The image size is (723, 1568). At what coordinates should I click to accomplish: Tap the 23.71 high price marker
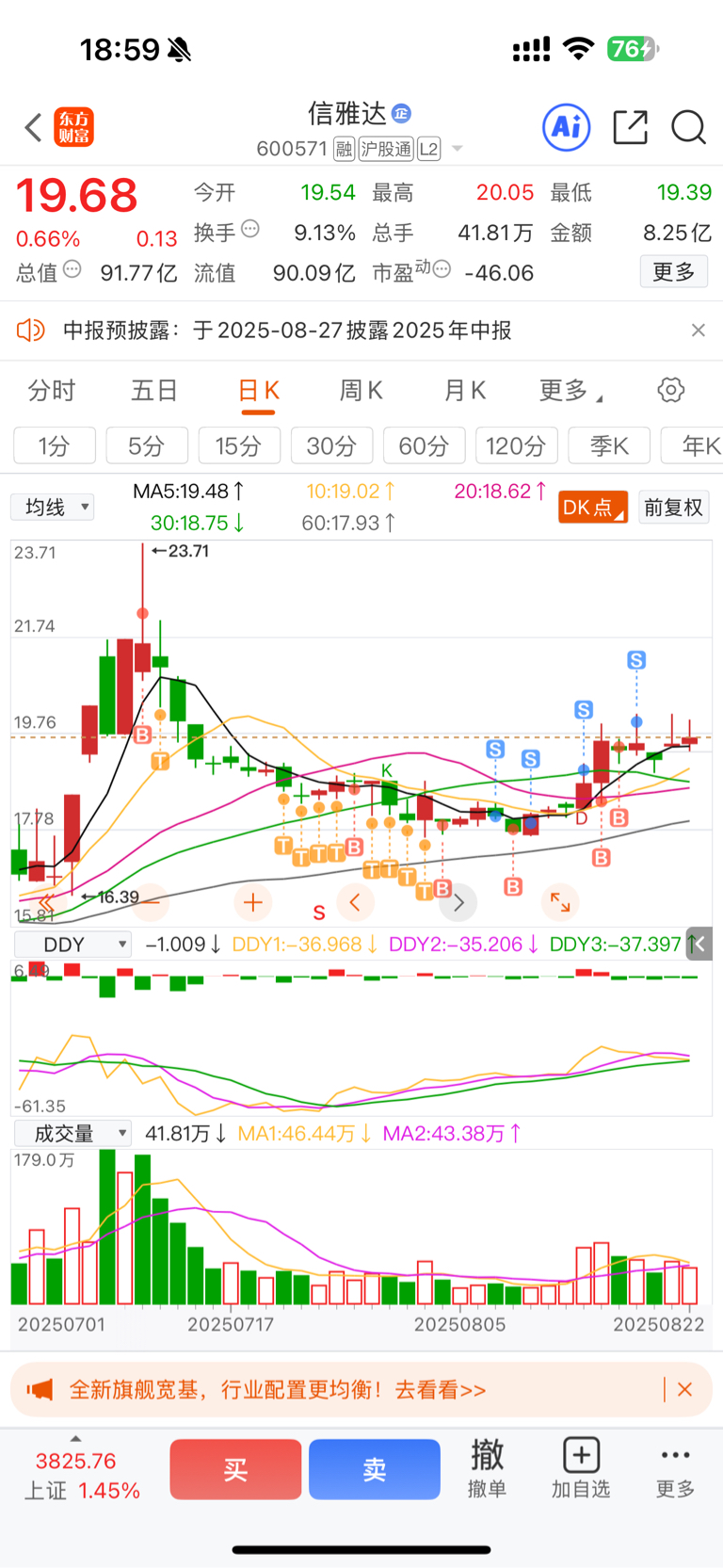(x=181, y=551)
